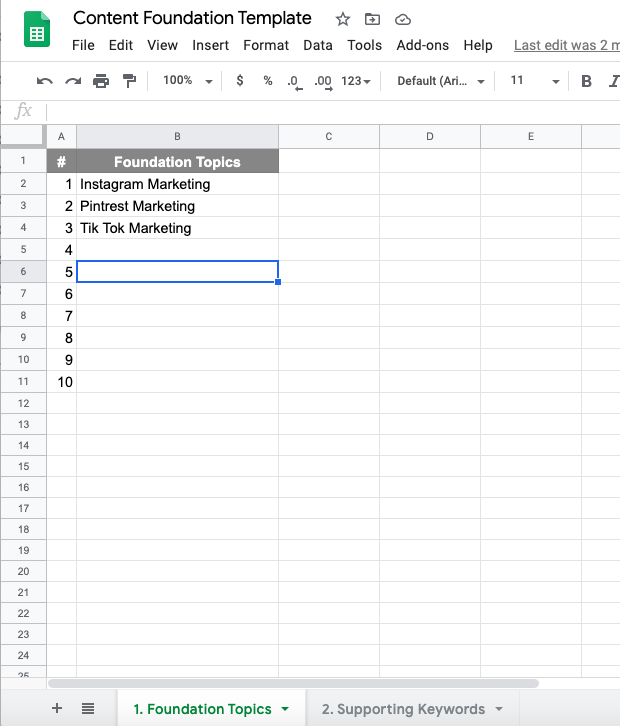Select the # header cell

pyautogui.click(x=62, y=161)
